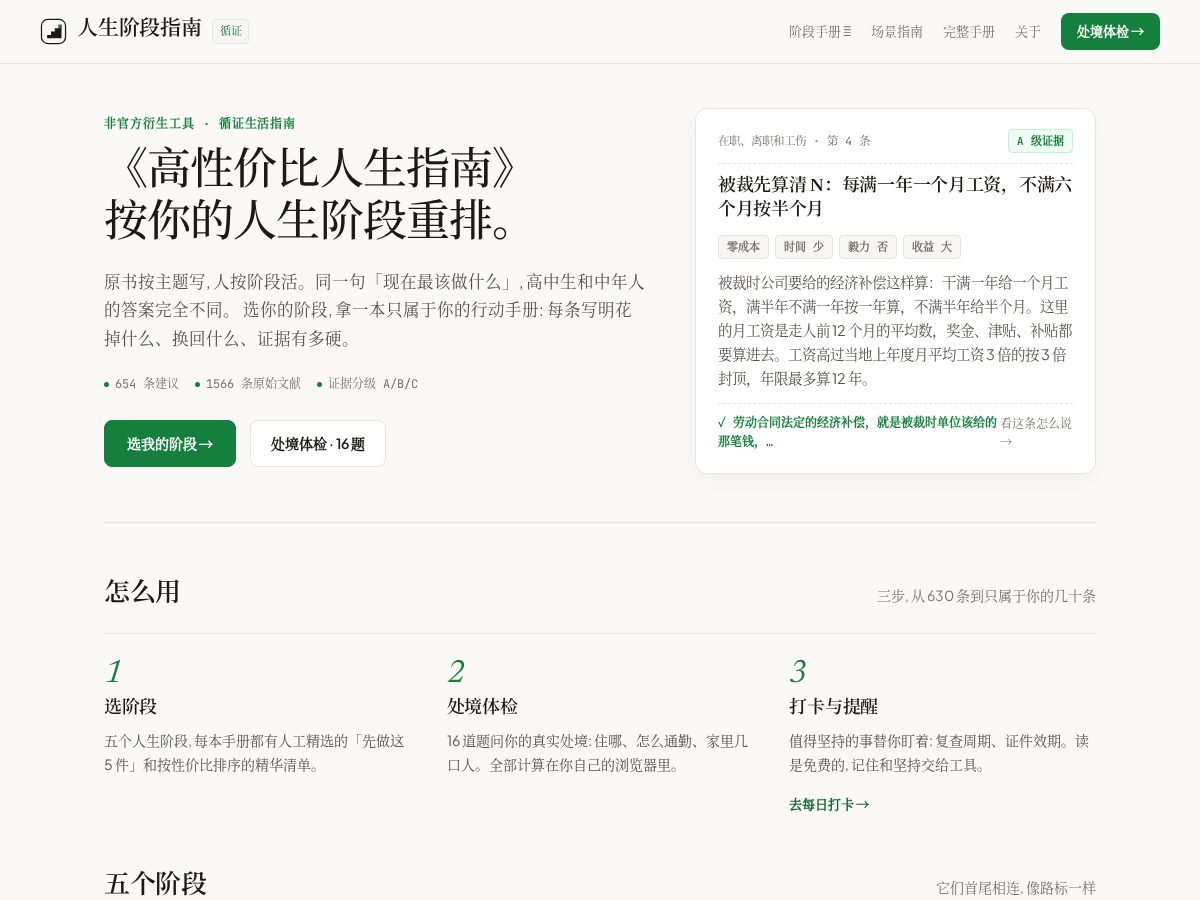Start the 处境体检 · 16 题 quiz
This screenshot has width=1200, height=900.
pyautogui.click(x=318, y=443)
